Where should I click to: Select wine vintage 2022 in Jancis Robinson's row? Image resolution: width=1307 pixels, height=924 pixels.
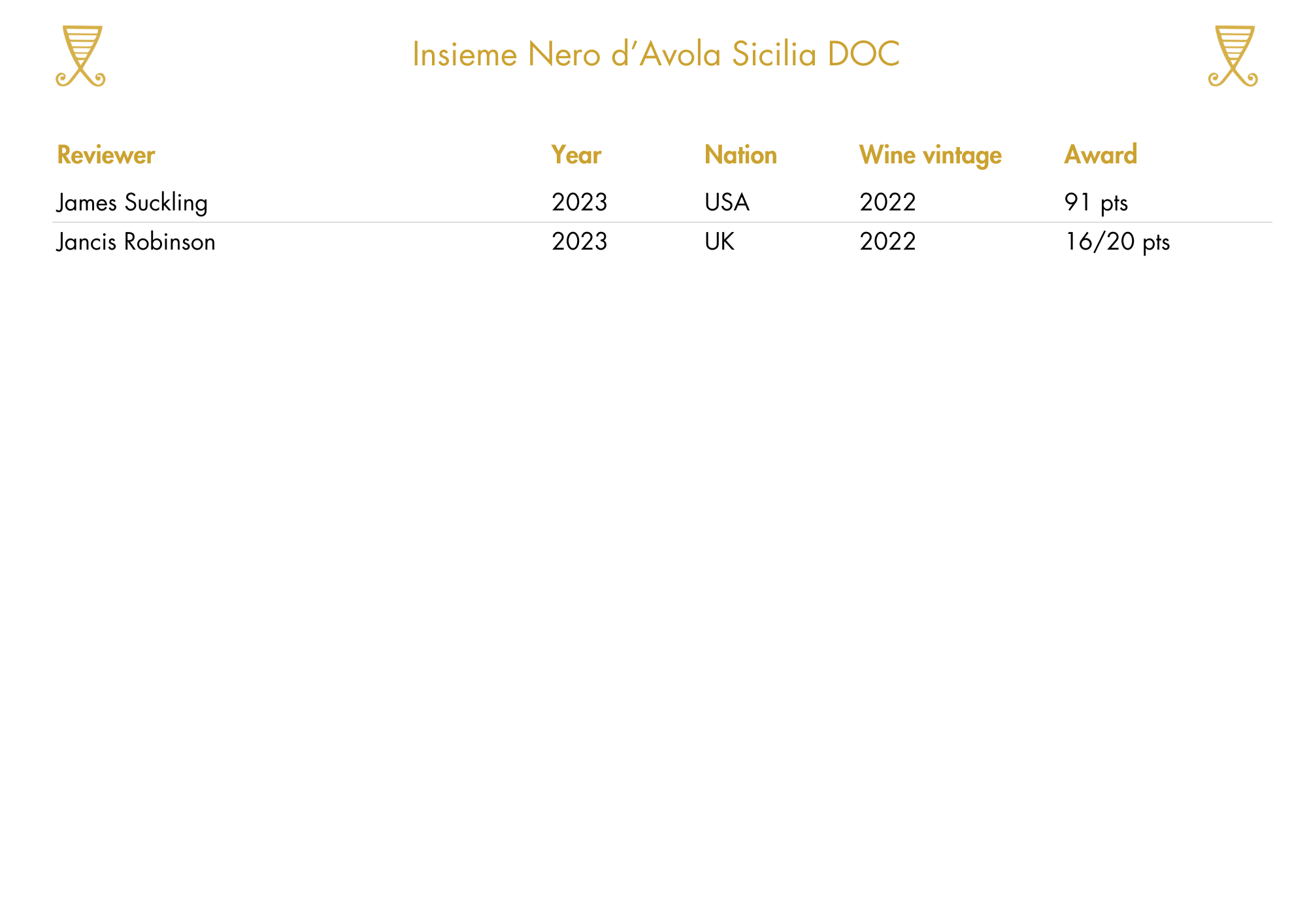click(887, 242)
